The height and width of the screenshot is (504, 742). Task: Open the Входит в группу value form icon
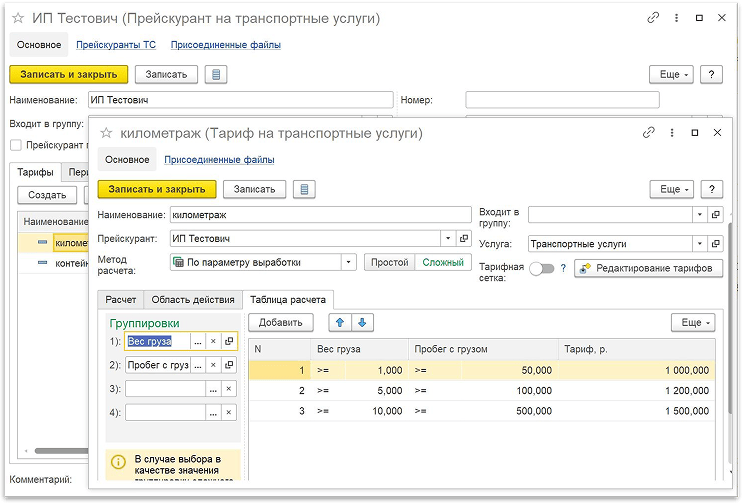716,214
